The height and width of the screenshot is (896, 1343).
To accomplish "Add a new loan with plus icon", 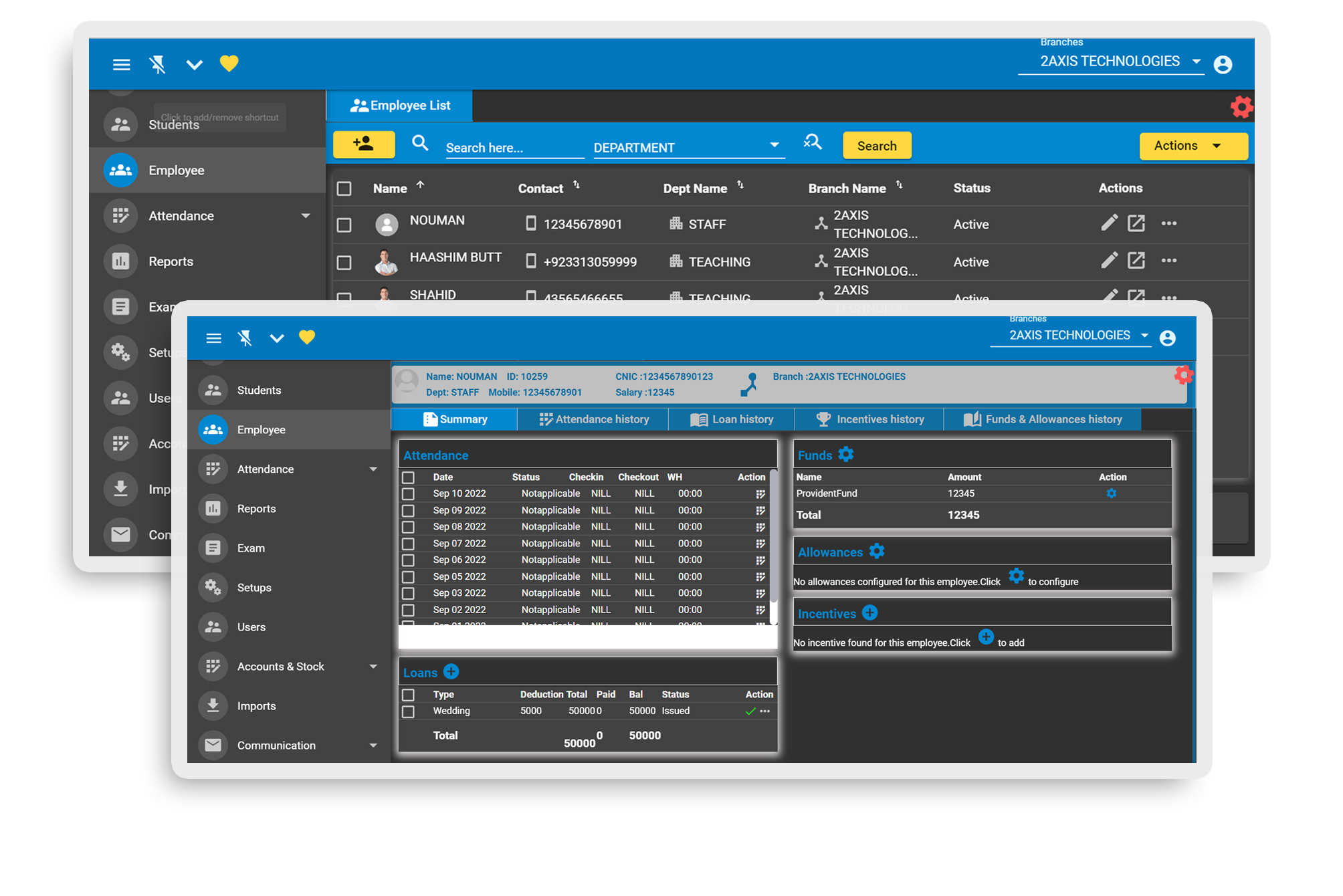I will pos(451,672).
